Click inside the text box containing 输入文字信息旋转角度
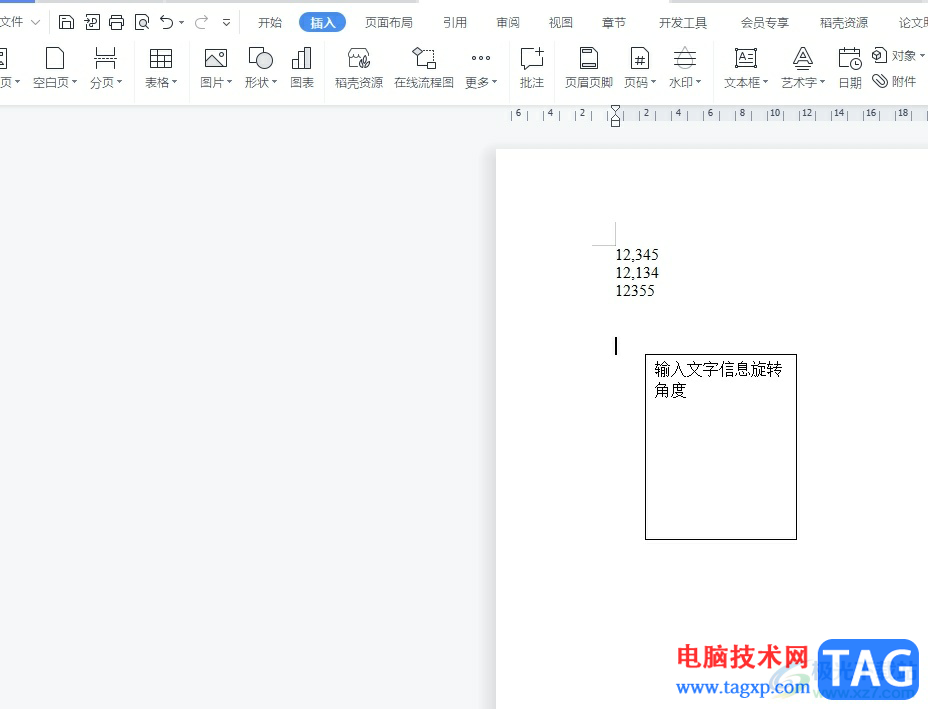 (721, 447)
